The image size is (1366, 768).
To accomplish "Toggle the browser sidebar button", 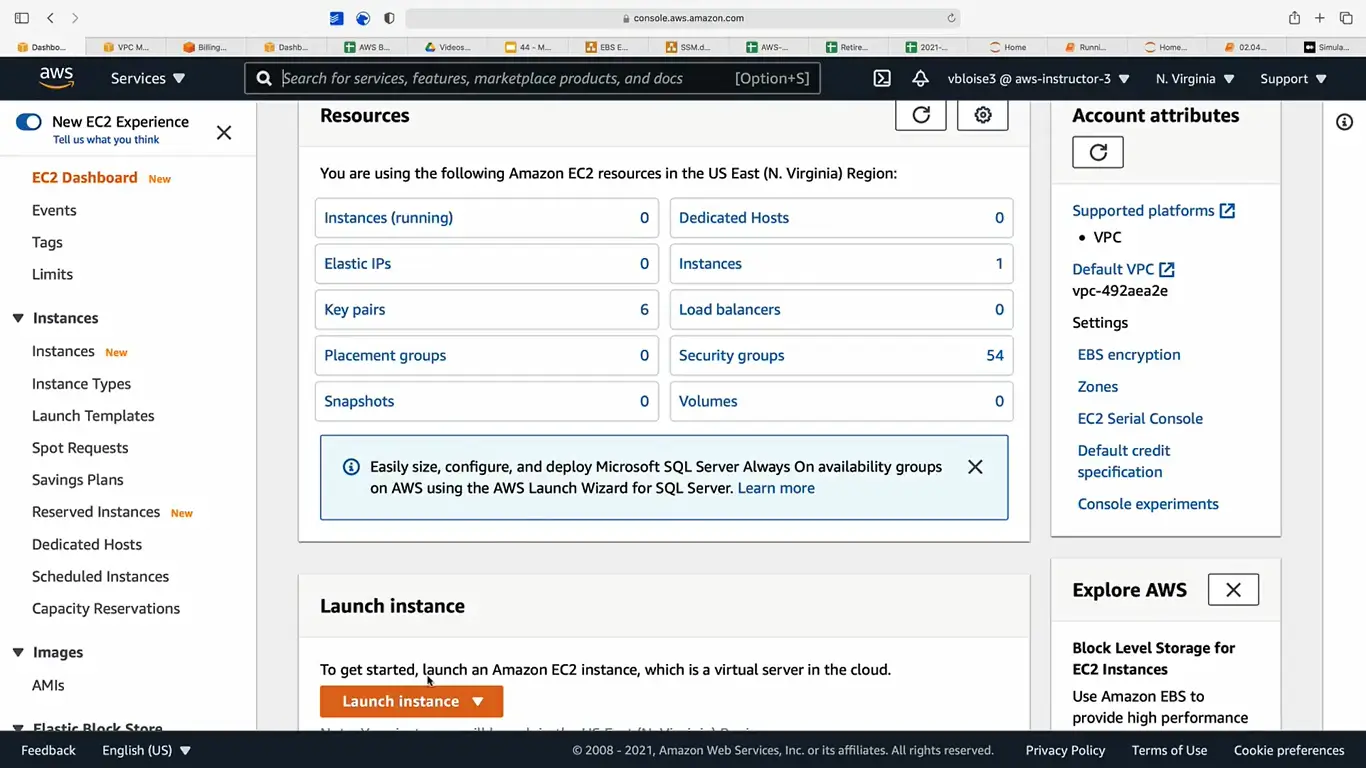I will (x=22, y=18).
